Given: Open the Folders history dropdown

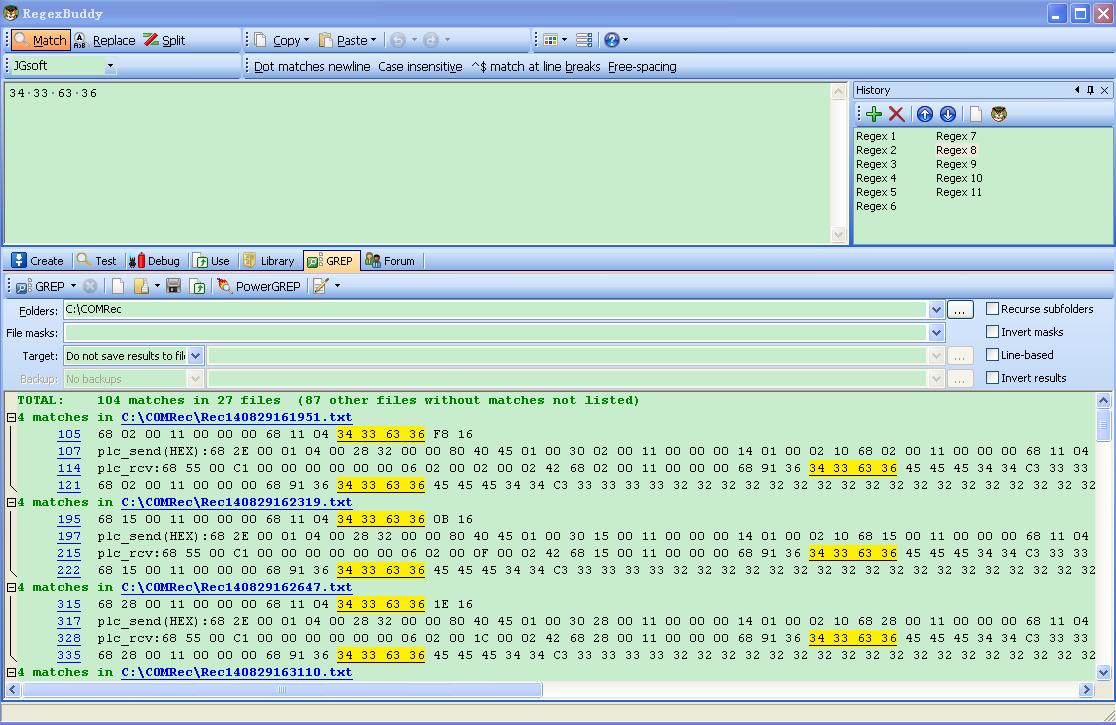Looking at the screenshot, I should pyautogui.click(x=936, y=309).
